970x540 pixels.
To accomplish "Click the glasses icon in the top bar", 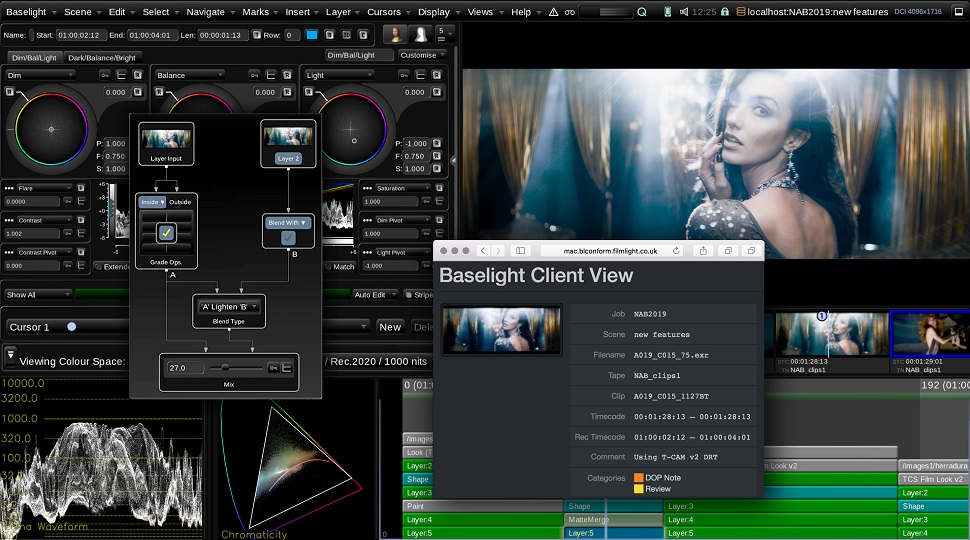I will point(570,12).
